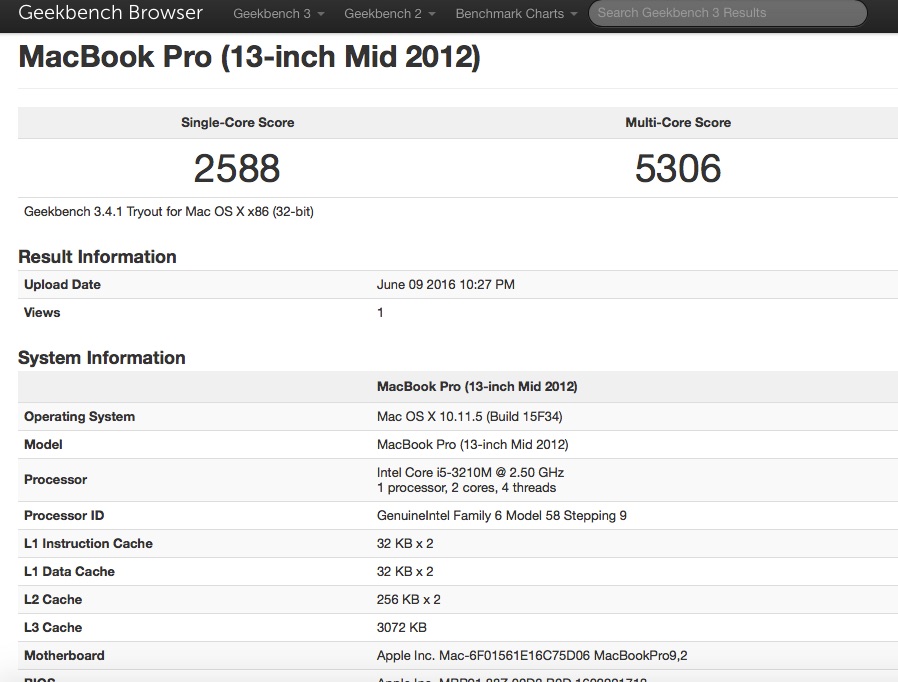Focus the Search Geekbench 3 Results field
This screenshot has height=682, width=898.
(727, 13)
